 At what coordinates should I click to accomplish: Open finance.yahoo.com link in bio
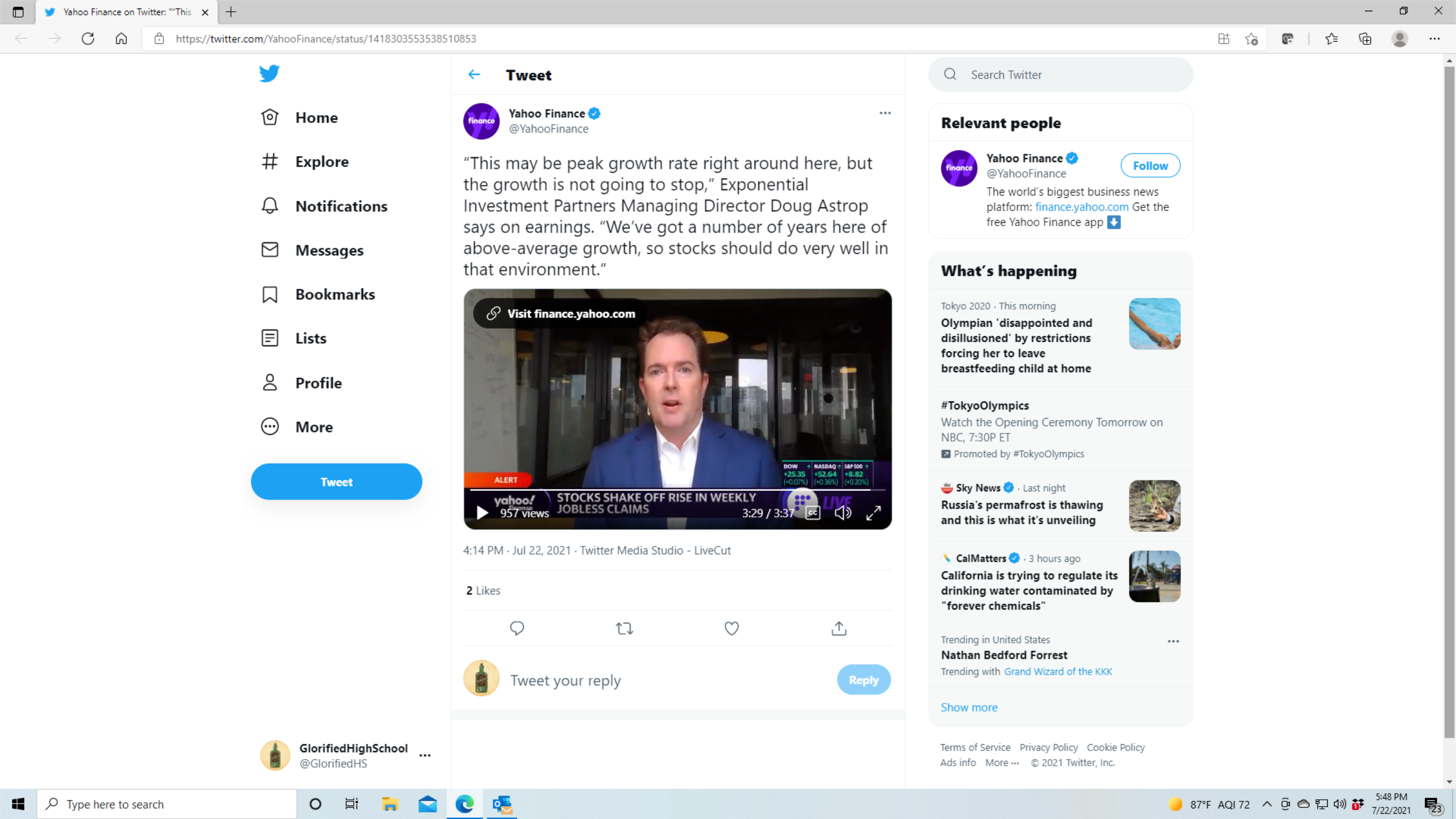1082,207
